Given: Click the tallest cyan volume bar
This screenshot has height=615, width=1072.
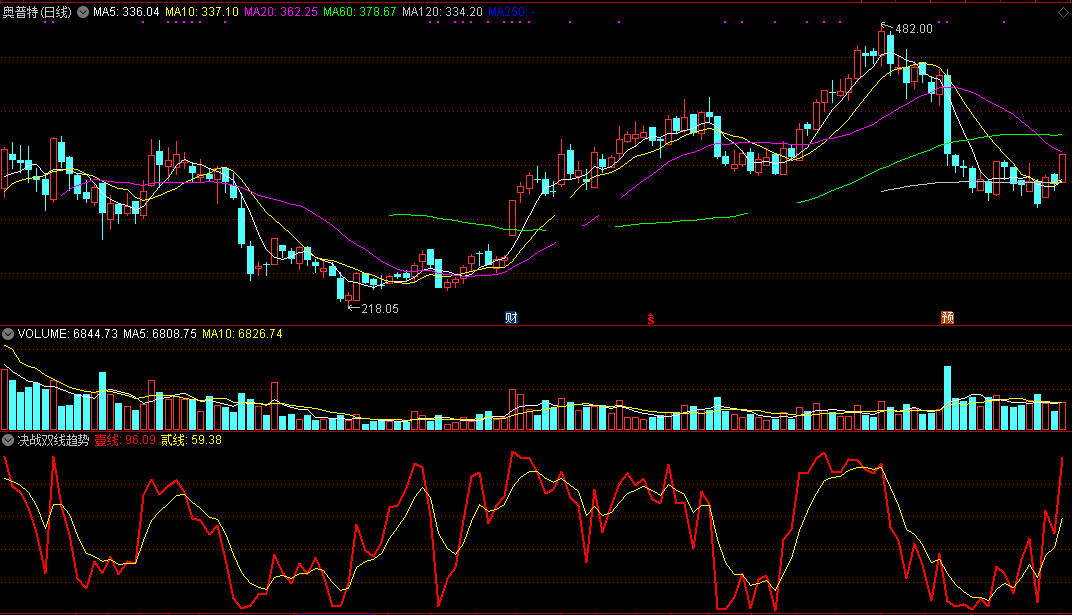Looking at the screenshot, I should 948,398.
